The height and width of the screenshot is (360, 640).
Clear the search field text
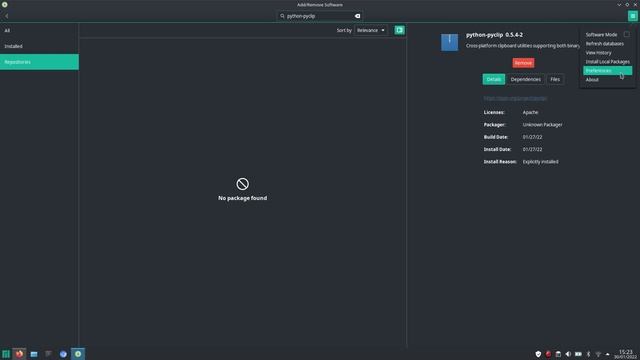point(358,16)
